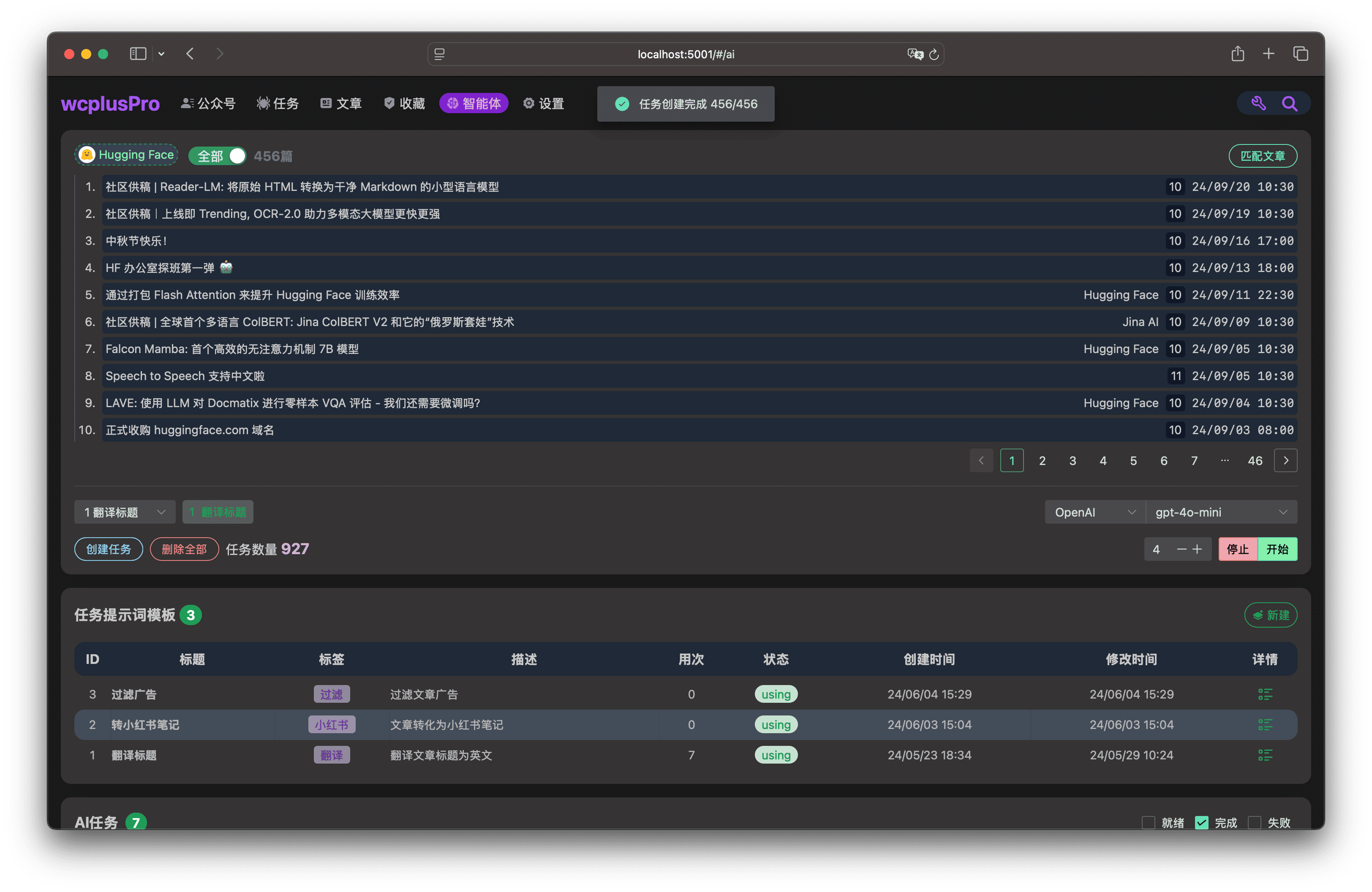Click the key-search icon at top right

click(x=1258, y=104)
